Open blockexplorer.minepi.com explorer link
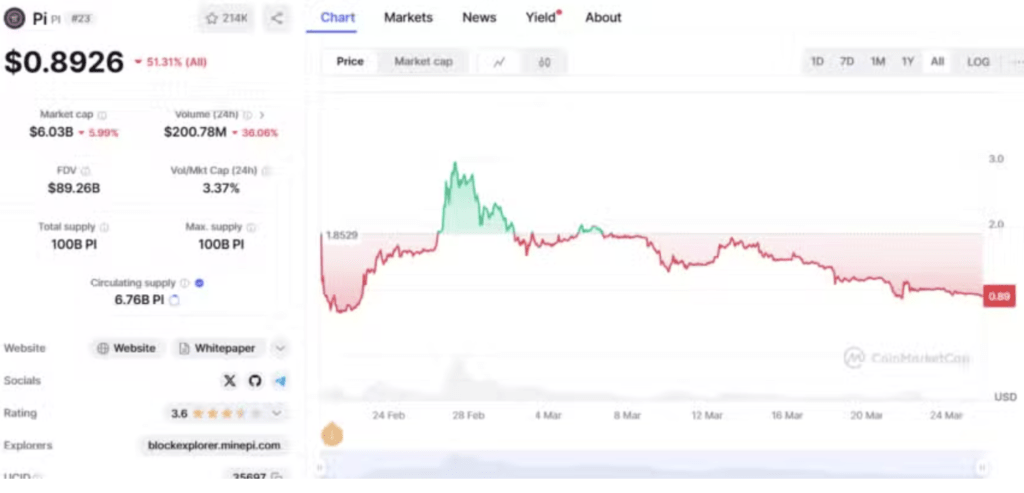Viewport: 1024px width, 493px height. 214,445
